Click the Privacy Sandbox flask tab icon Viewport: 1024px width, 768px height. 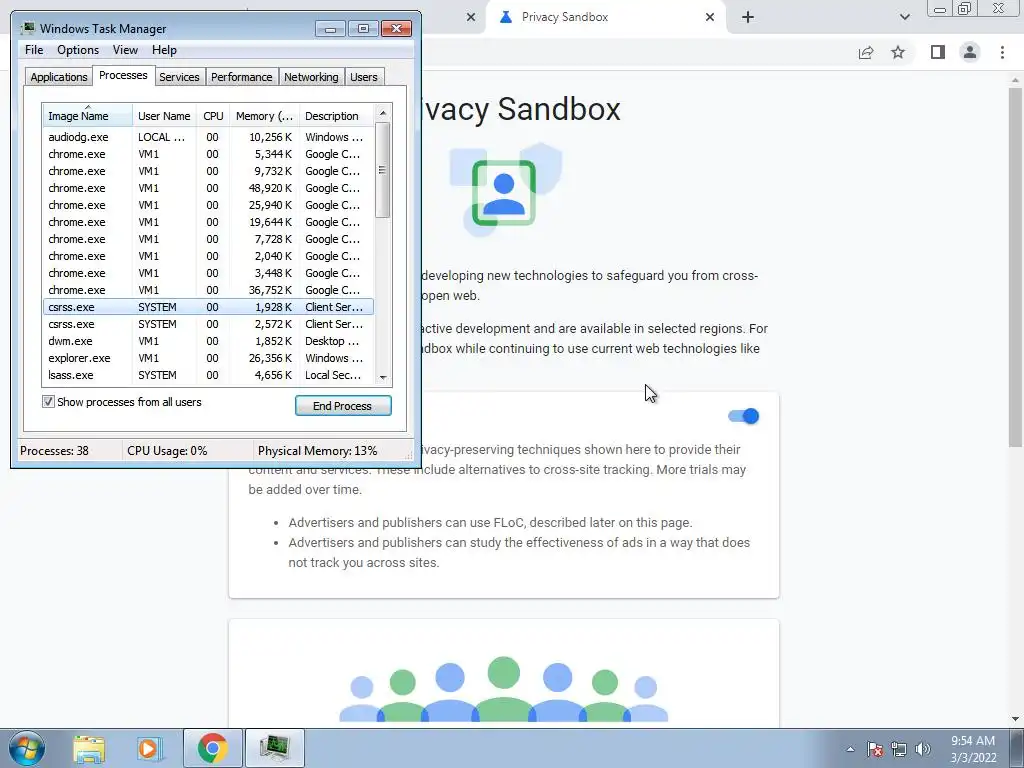(505, 18)
